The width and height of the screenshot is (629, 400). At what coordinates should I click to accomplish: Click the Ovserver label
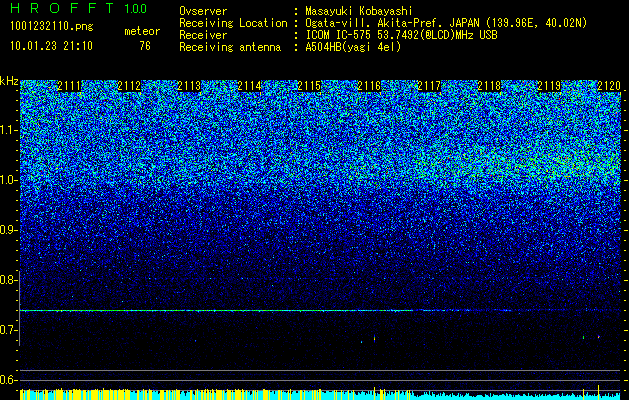(203, 11)
